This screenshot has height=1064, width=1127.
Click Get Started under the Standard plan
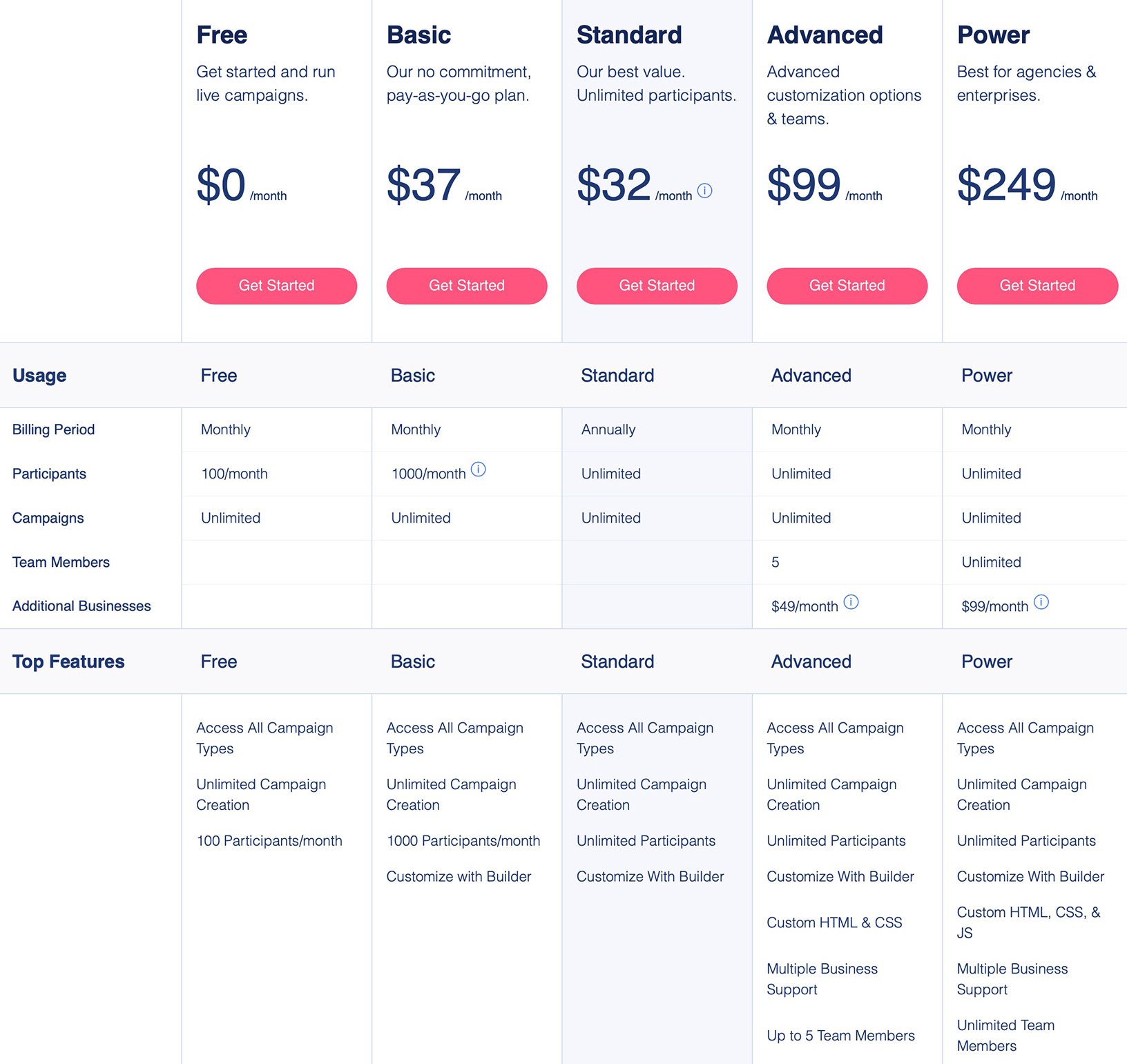[657, 285]
